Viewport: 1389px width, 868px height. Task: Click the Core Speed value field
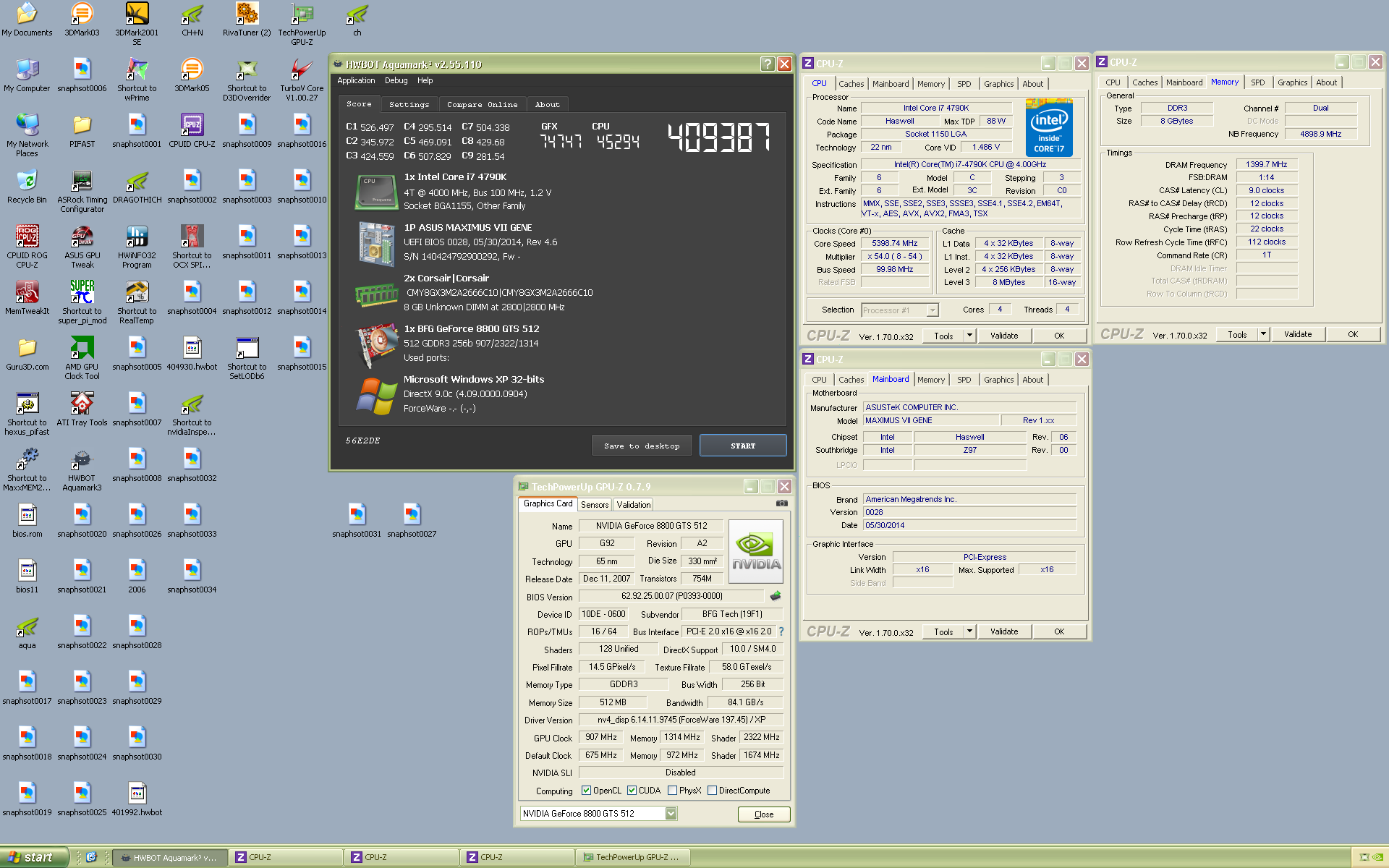(x=895, y=244)
